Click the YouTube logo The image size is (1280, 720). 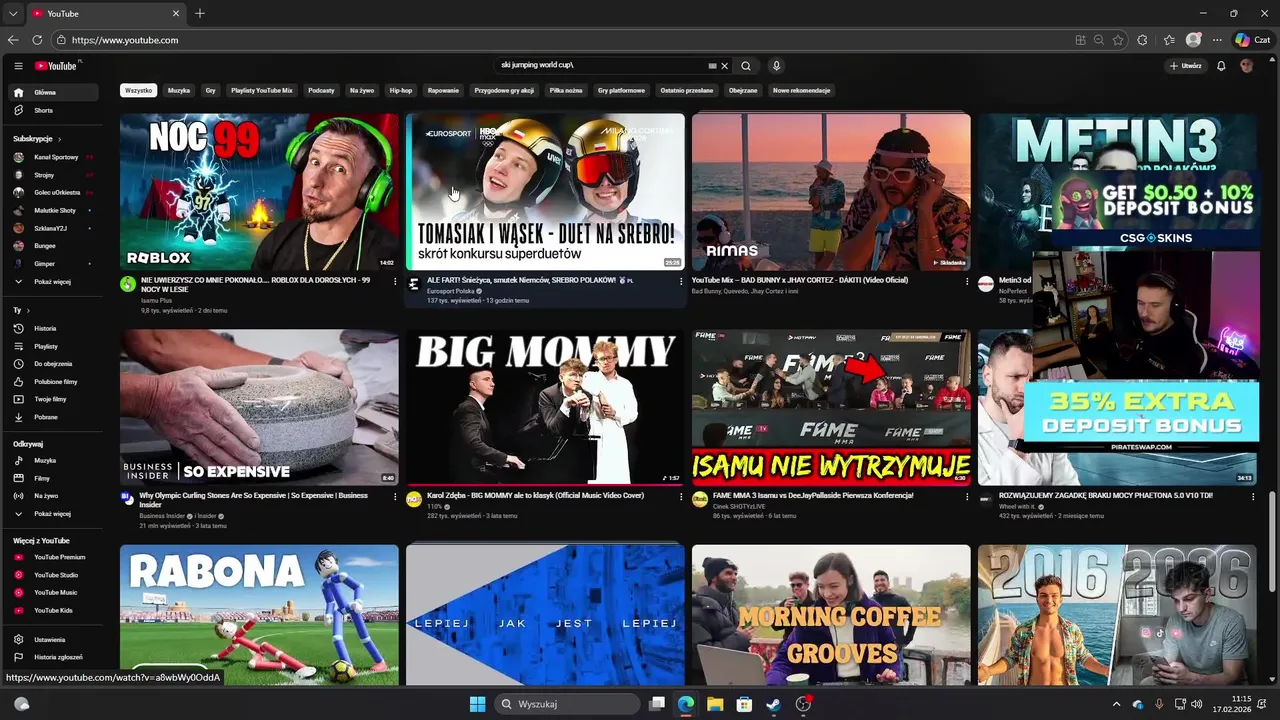(x=56, y=66)
